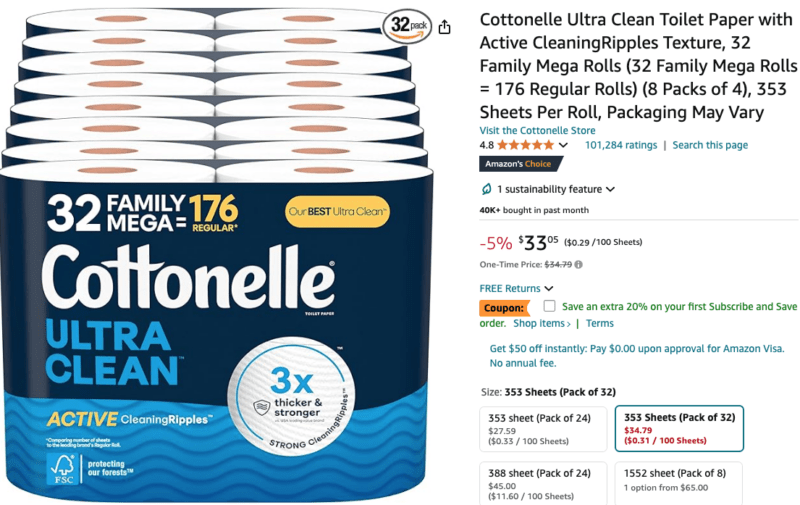Screen dimensions: 800x505
Task: Click the info icon beside One-Time Price
Action: click(579, 264)
